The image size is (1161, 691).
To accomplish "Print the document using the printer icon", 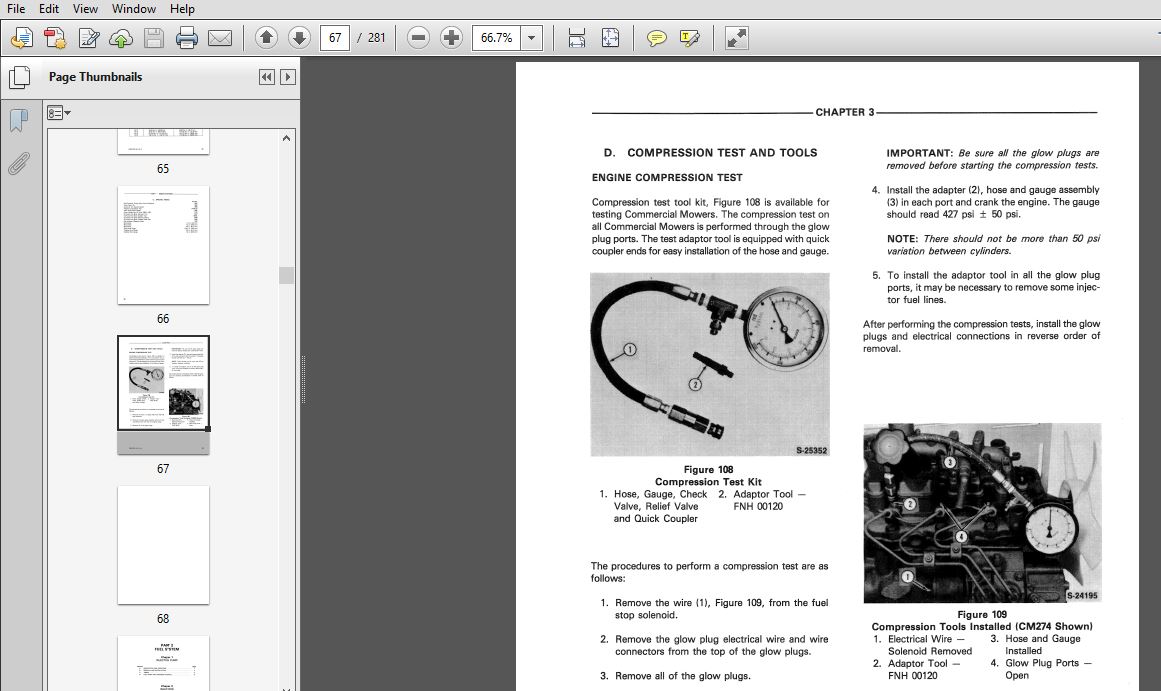I will point(187,38).
